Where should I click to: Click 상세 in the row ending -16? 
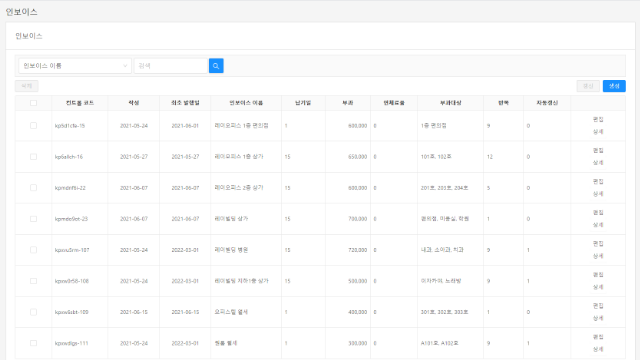598,163
